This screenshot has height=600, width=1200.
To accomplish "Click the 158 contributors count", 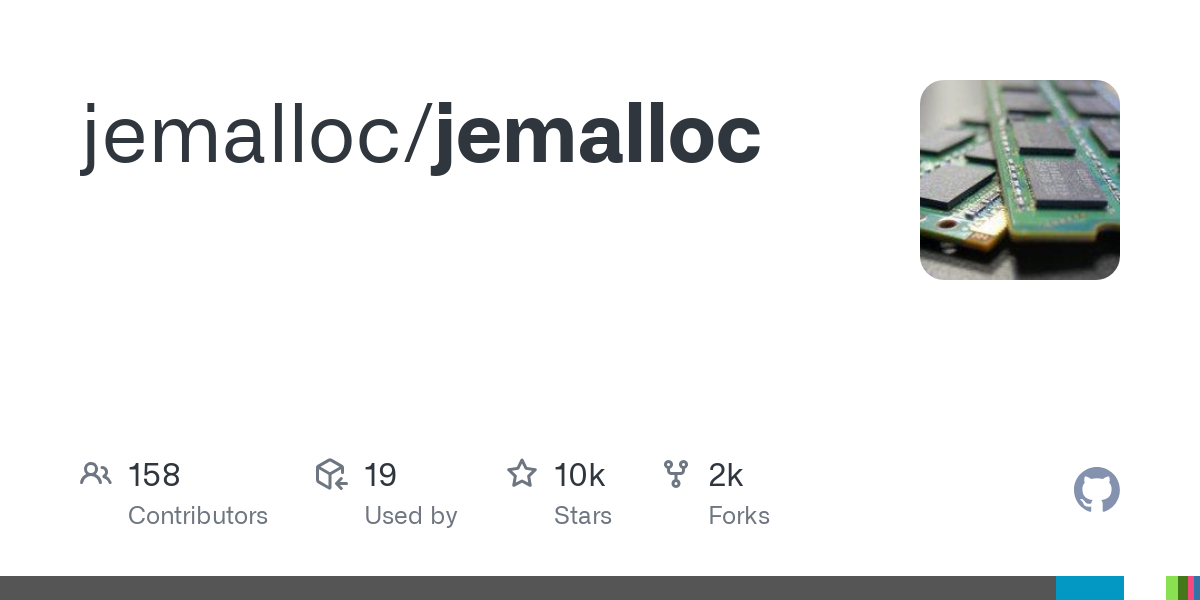I will click(x=154, y=475).
